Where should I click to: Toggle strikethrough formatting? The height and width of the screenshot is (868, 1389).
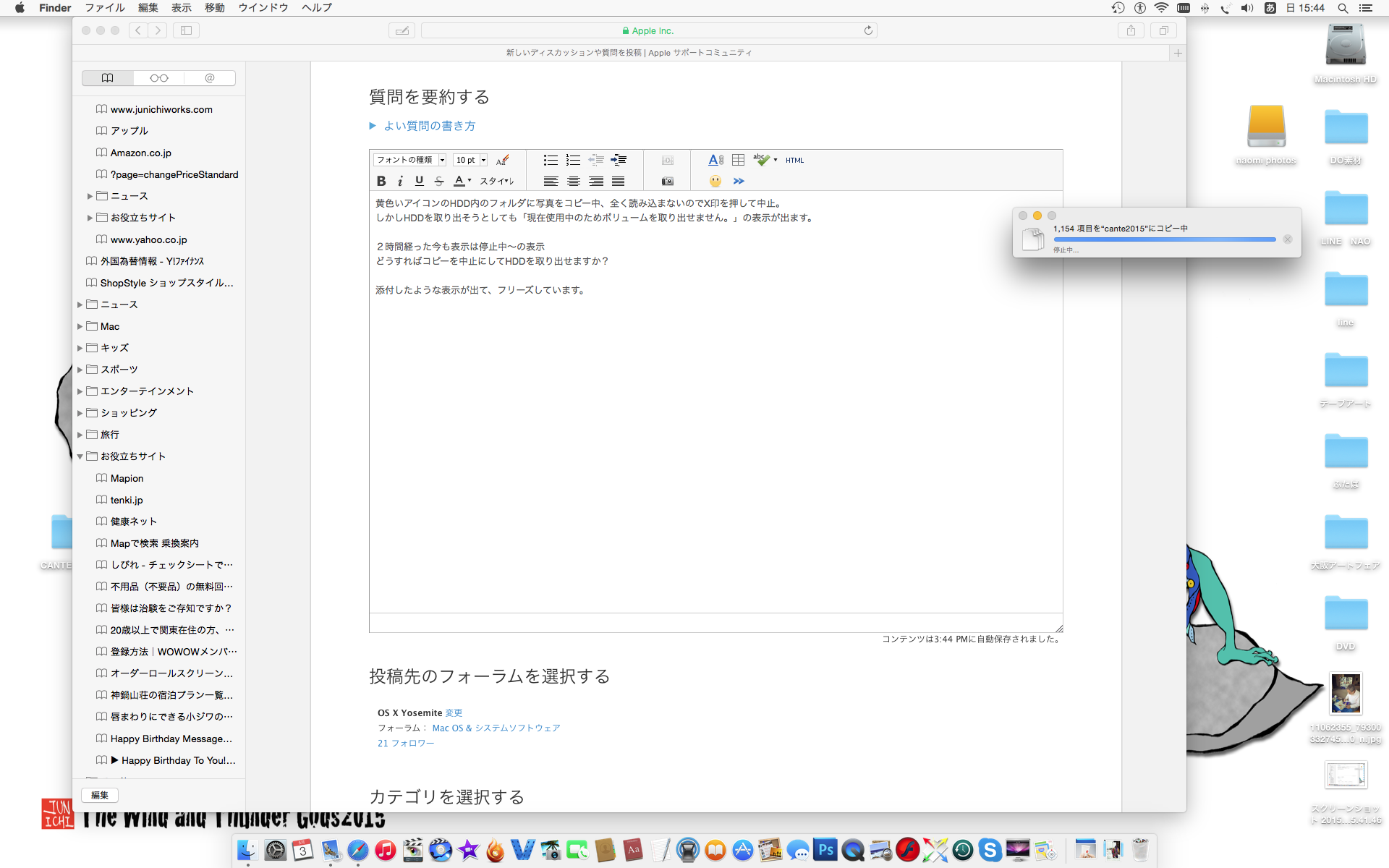tap(438, 181)
